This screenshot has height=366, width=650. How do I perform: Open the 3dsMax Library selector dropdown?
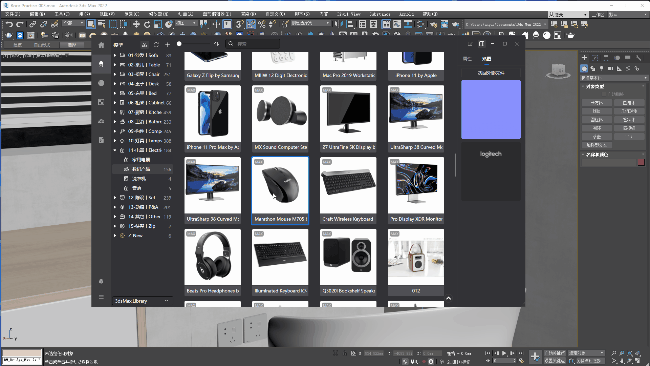pos(142,301)
